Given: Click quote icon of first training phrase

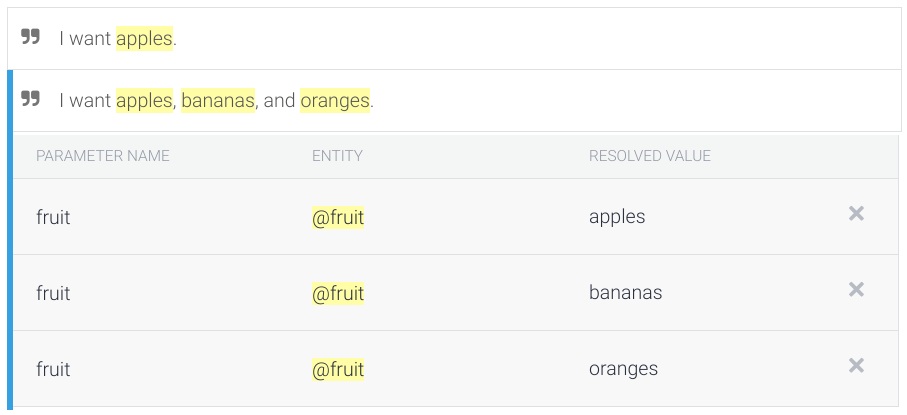Looking at the screenshot, I should (31, 38).
